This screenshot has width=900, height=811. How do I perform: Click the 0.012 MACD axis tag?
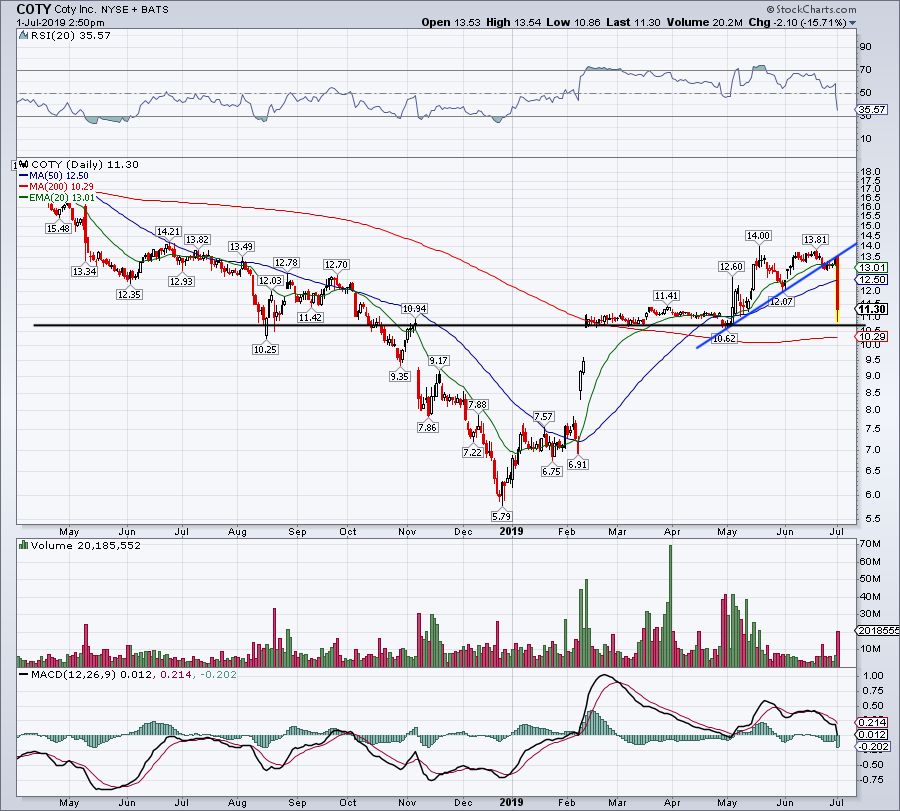(x=871, y=735)
